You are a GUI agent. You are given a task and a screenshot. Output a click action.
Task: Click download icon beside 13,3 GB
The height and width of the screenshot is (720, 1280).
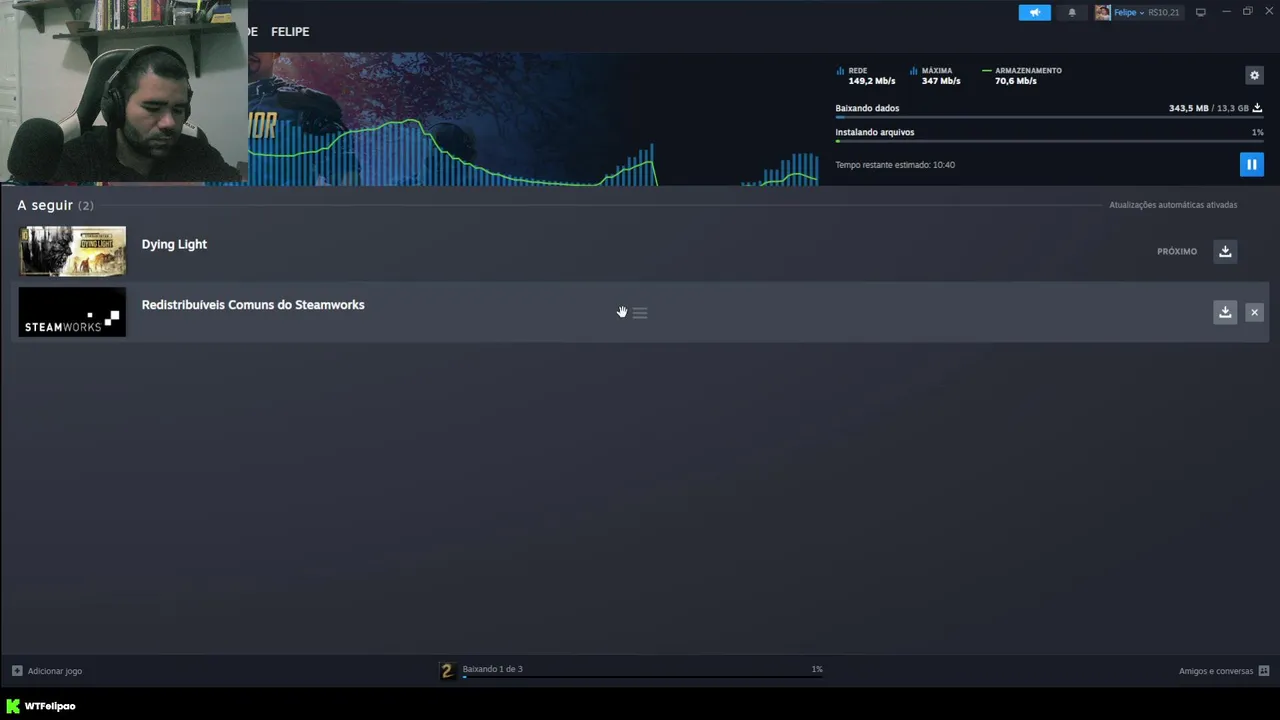[x=1257, y=108]
